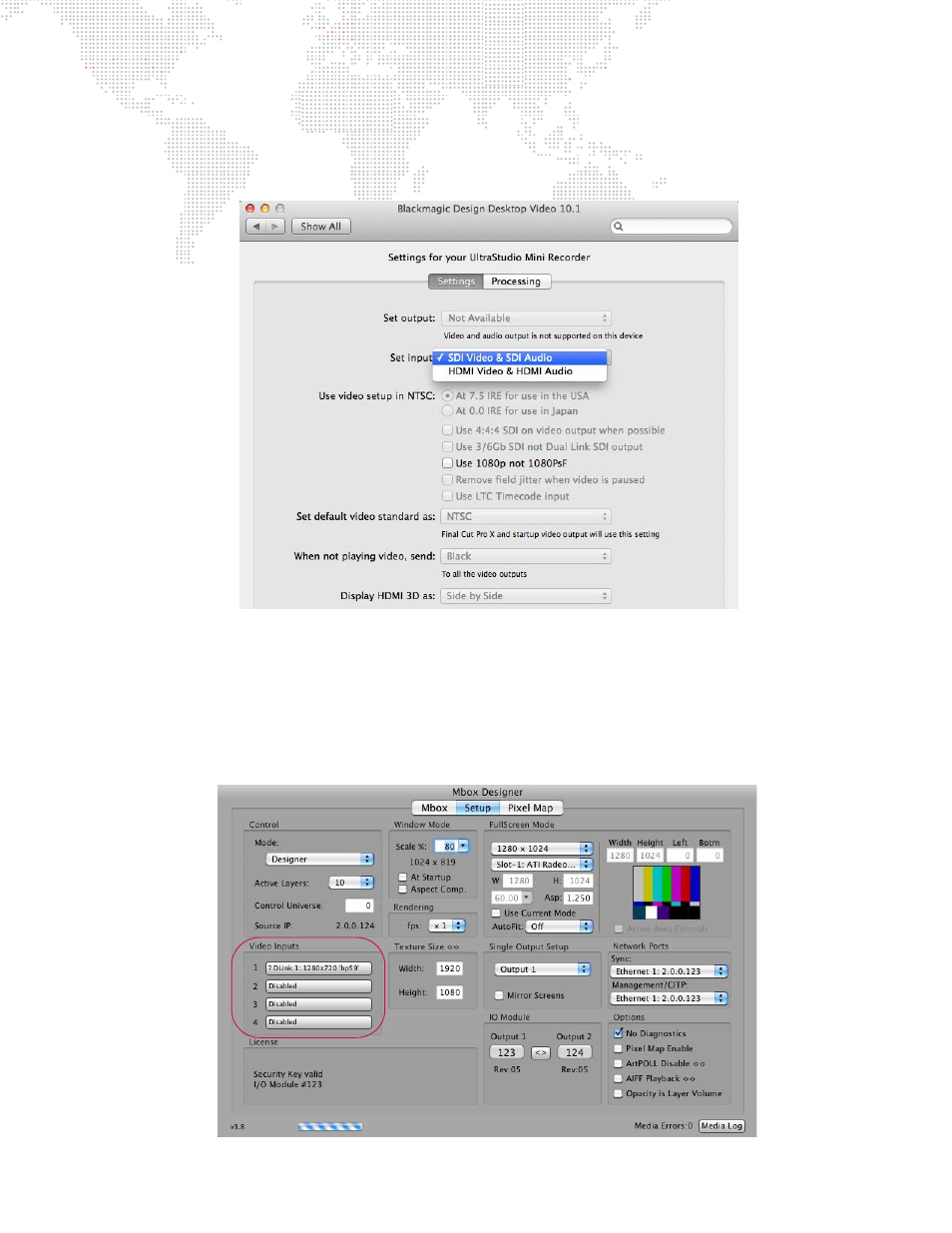Click the color bars test pattern
The height and width of the screenshot is (1233, 952).
(667, 893)
